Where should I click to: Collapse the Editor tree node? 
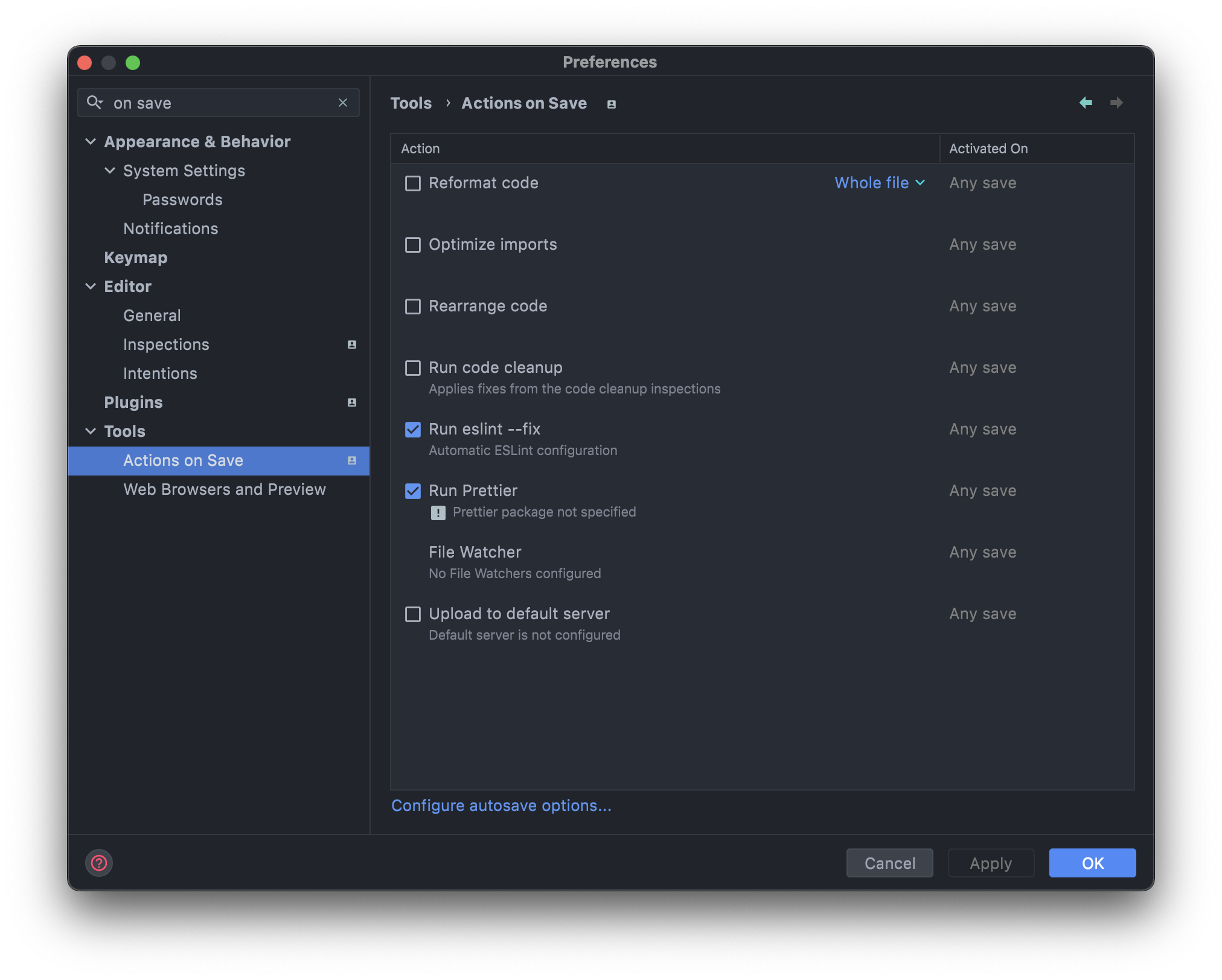91,287
